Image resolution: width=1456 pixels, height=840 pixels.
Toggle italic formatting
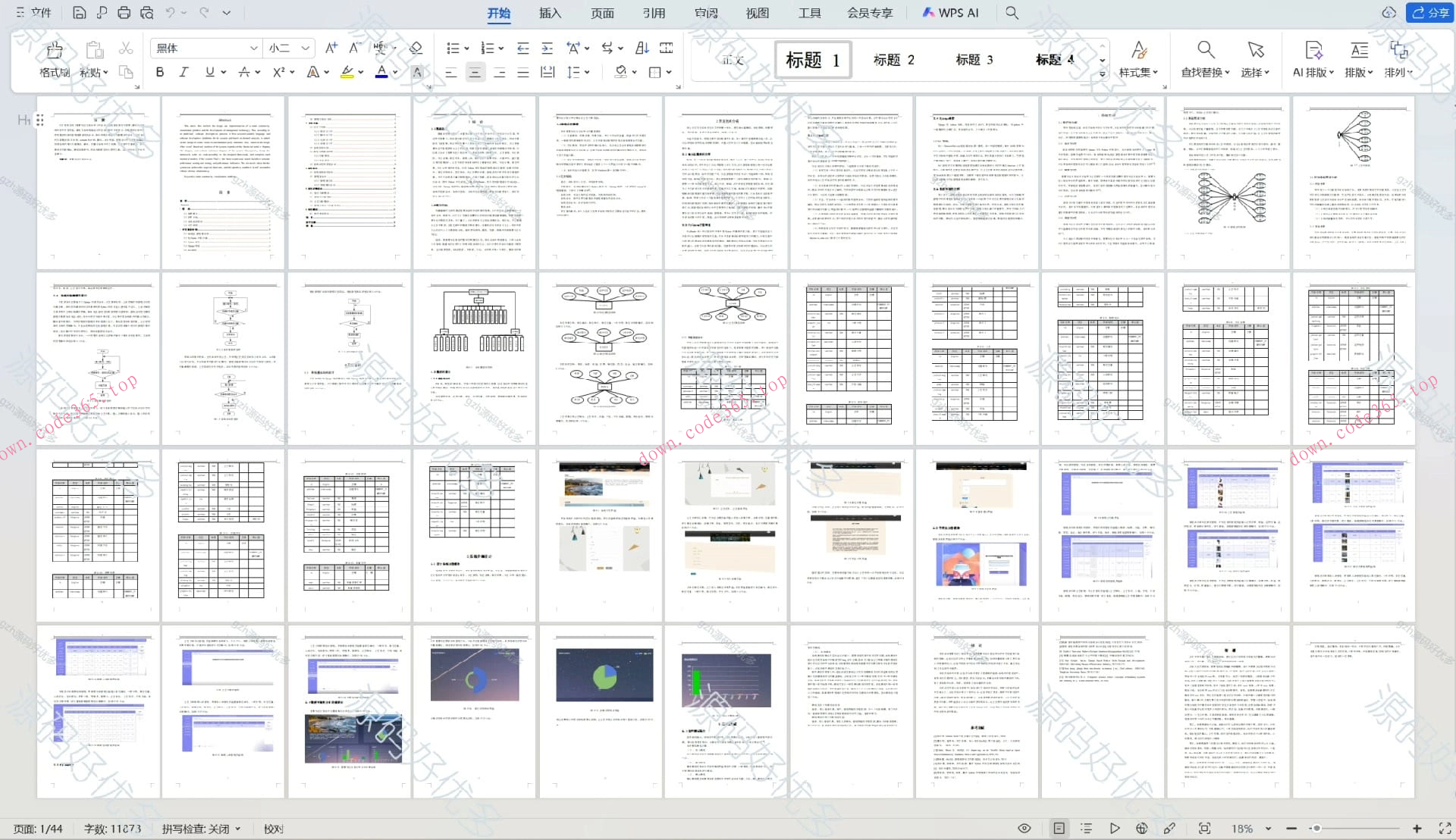184,72
